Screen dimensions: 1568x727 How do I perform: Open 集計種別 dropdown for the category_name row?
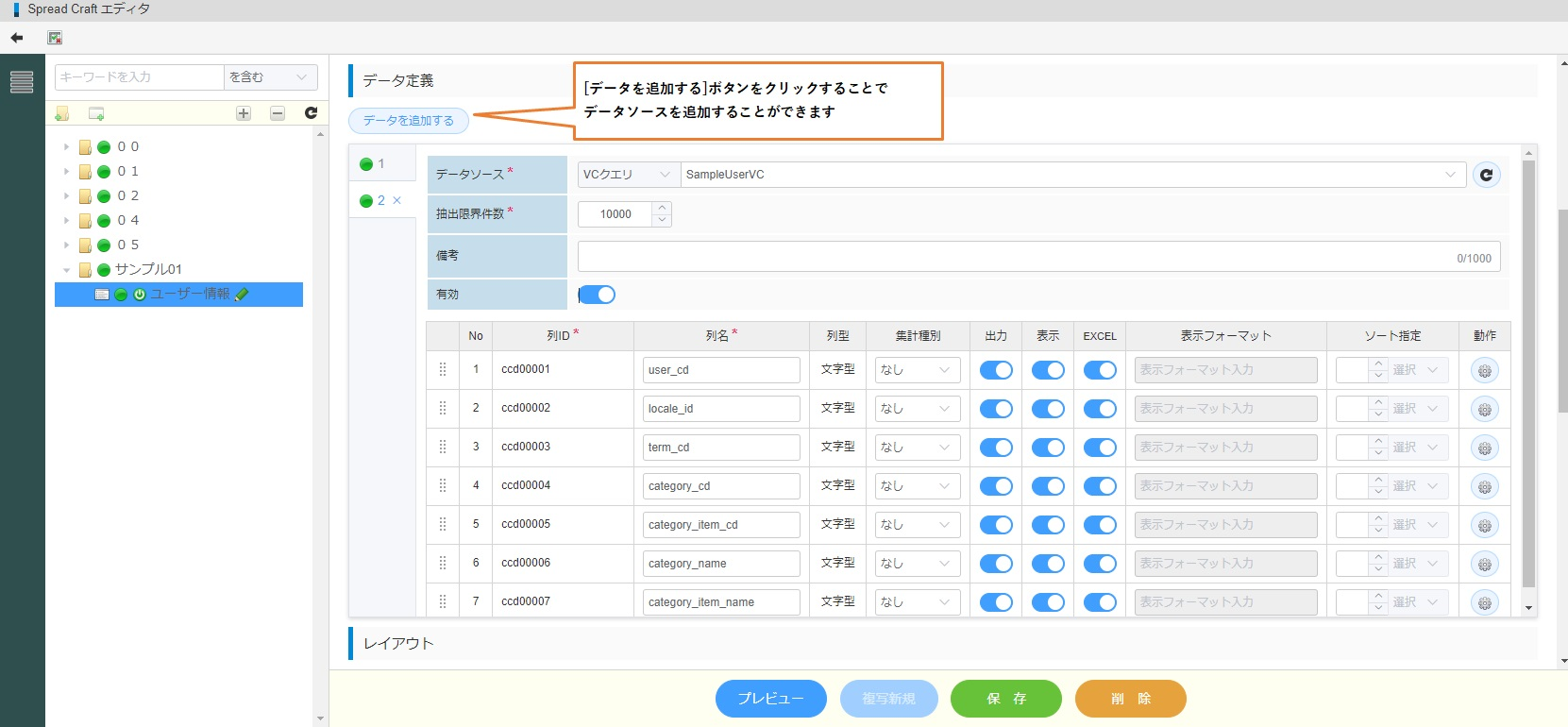(917, 564)
